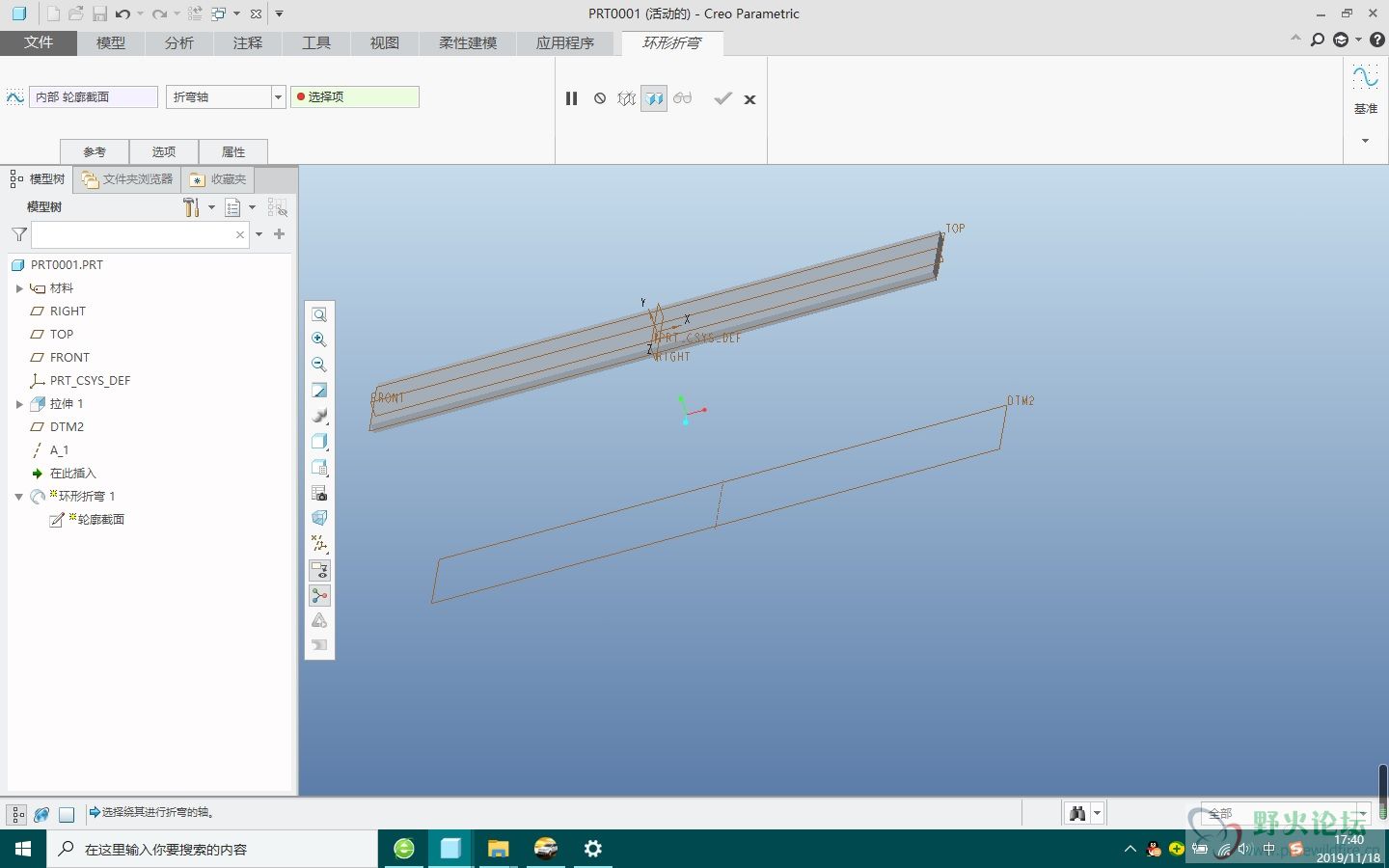Cancel the feature with the X icon

749,99
